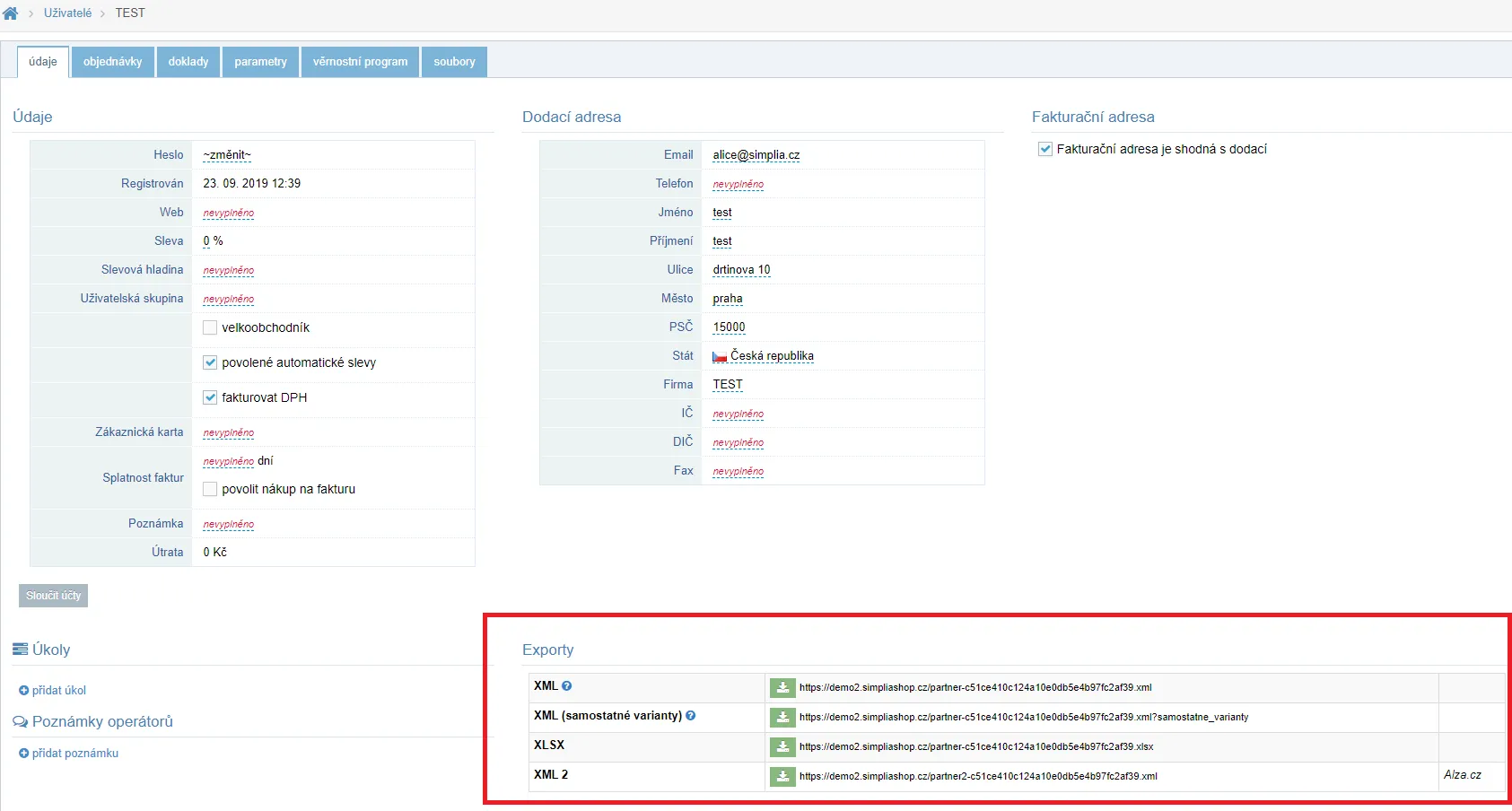
Task: Edit the Poznámka nevyplněno value
Action: [229, 524]
